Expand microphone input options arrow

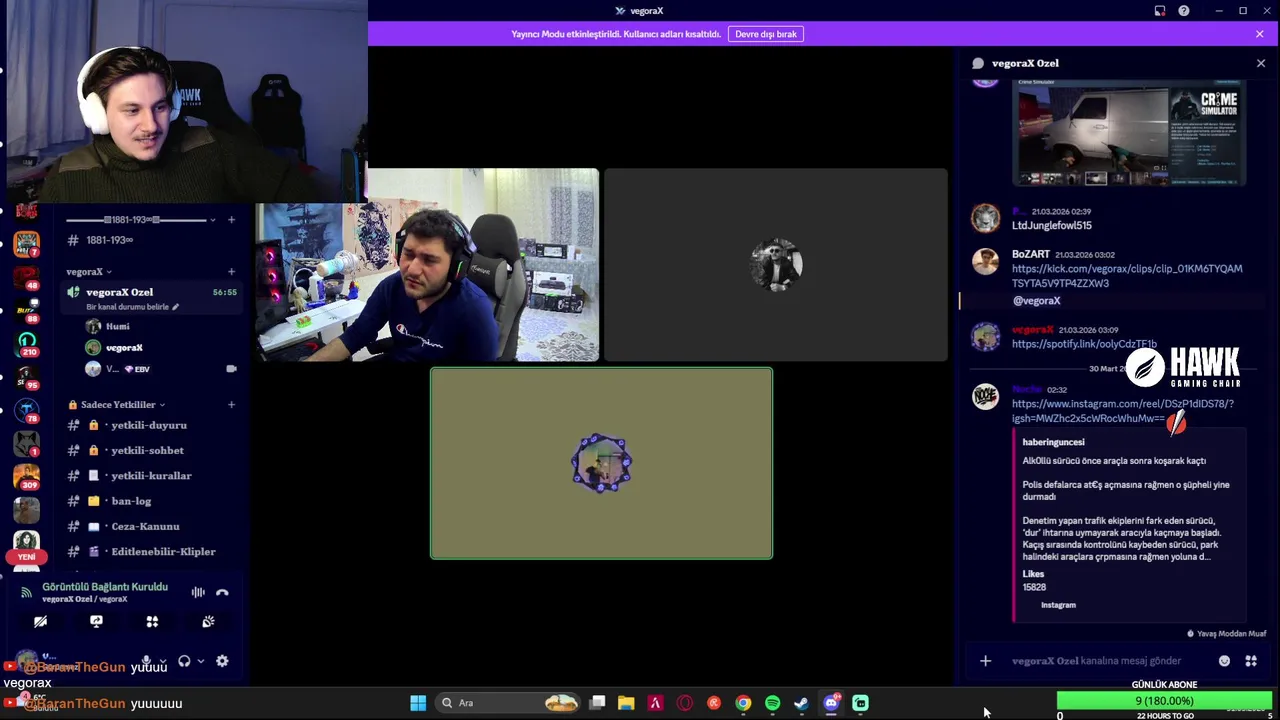(163, 661)
